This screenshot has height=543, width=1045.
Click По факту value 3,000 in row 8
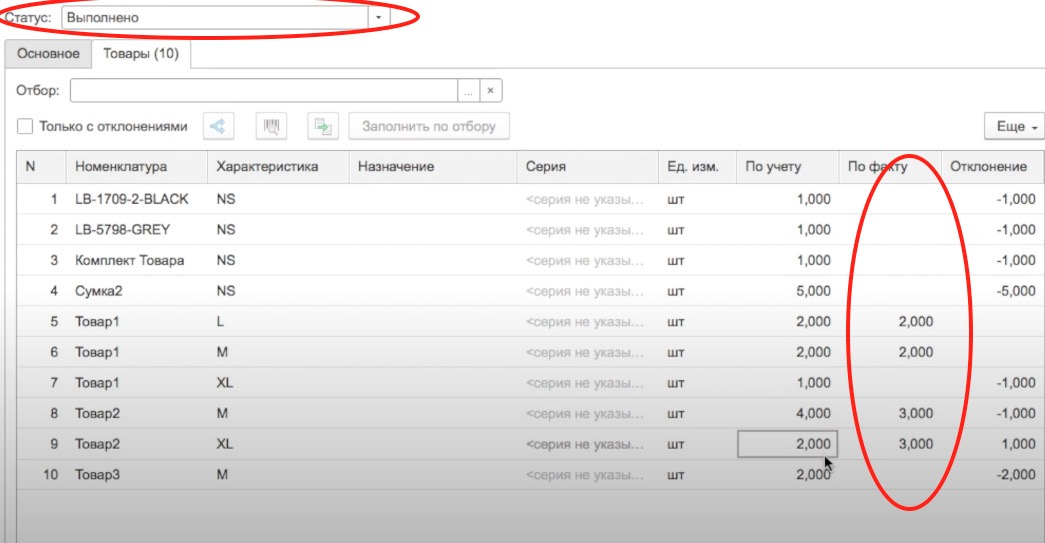click(x=890, y=414)
